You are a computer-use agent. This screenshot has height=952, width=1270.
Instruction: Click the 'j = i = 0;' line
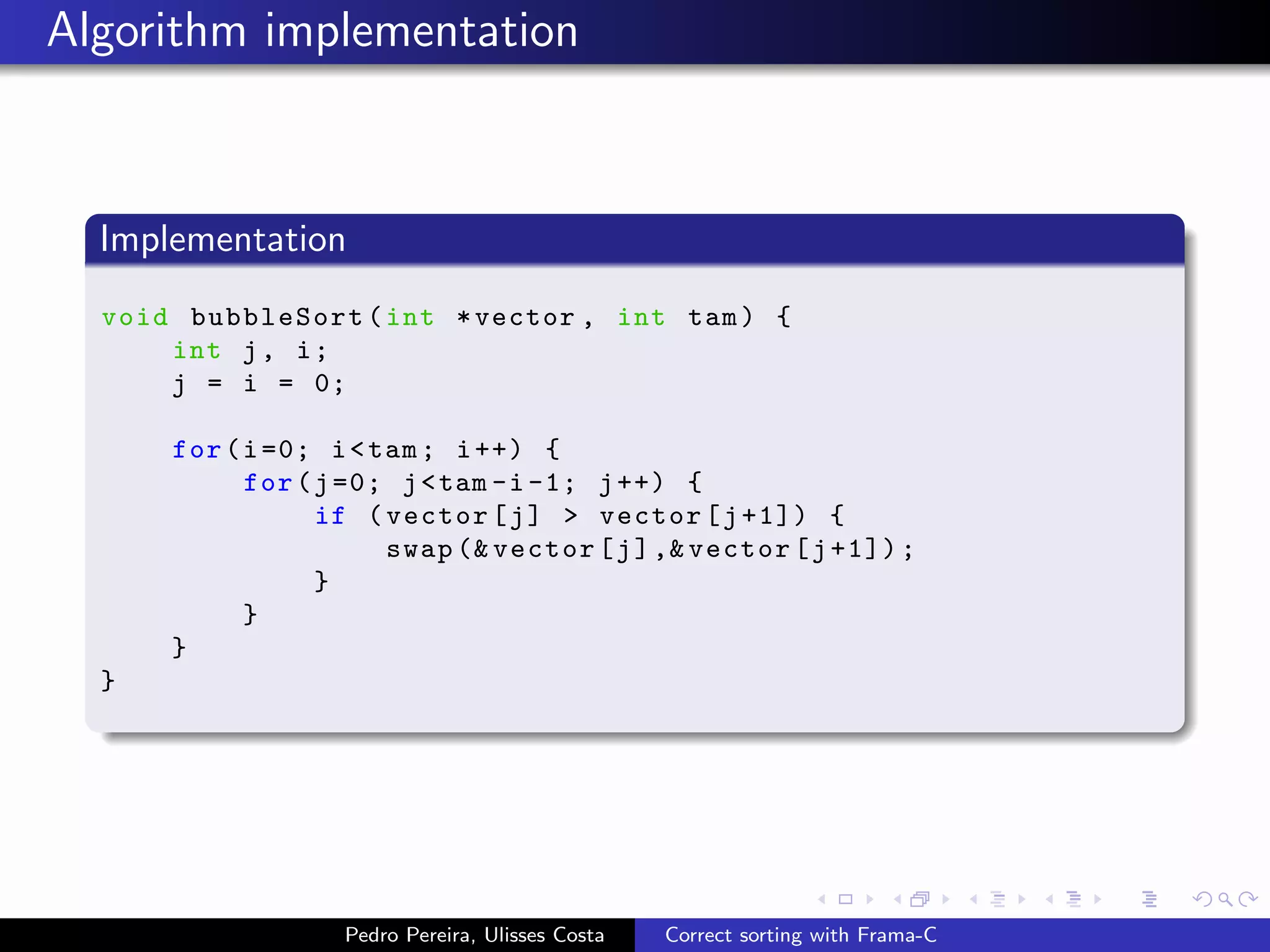coord(258,384)
